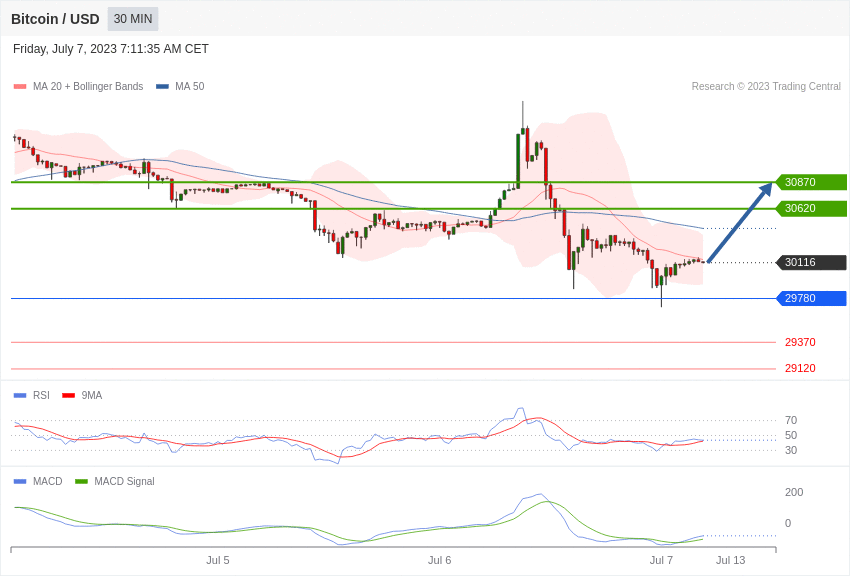Click the MA 20 + Bollinger Bands legend swatch
The image size is (850, 576).
20,87
